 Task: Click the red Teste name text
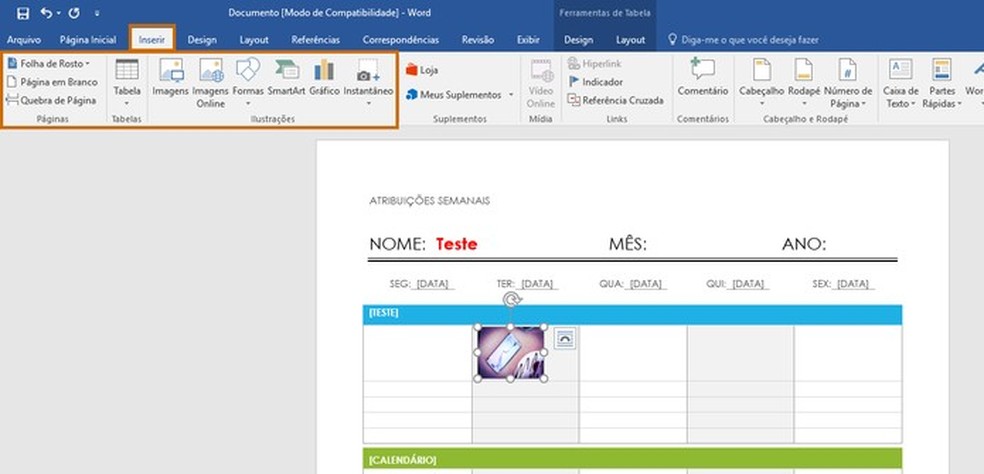(456, 244)
